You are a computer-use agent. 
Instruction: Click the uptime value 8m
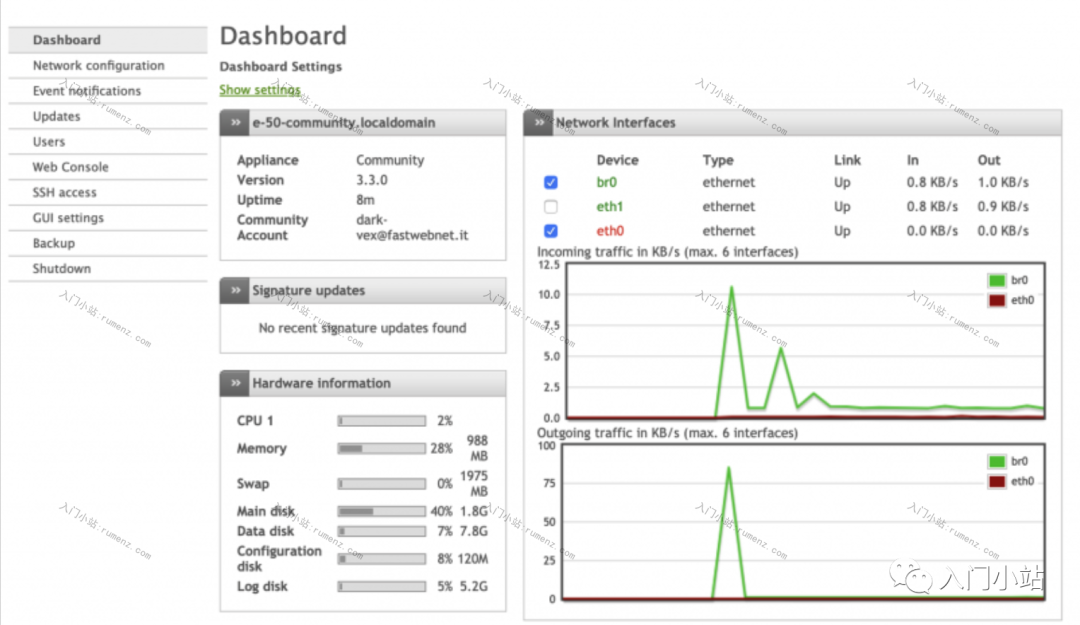365,200
